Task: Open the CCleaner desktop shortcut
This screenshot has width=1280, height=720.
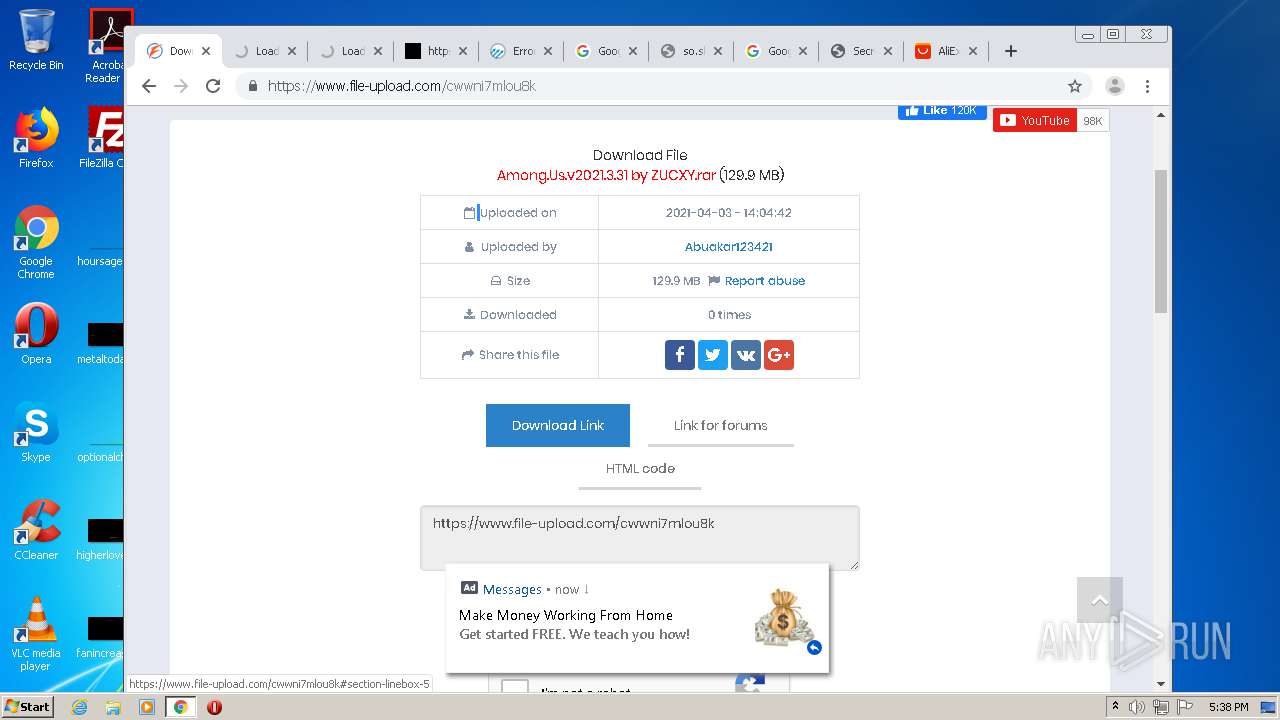Action: (36, 530)
